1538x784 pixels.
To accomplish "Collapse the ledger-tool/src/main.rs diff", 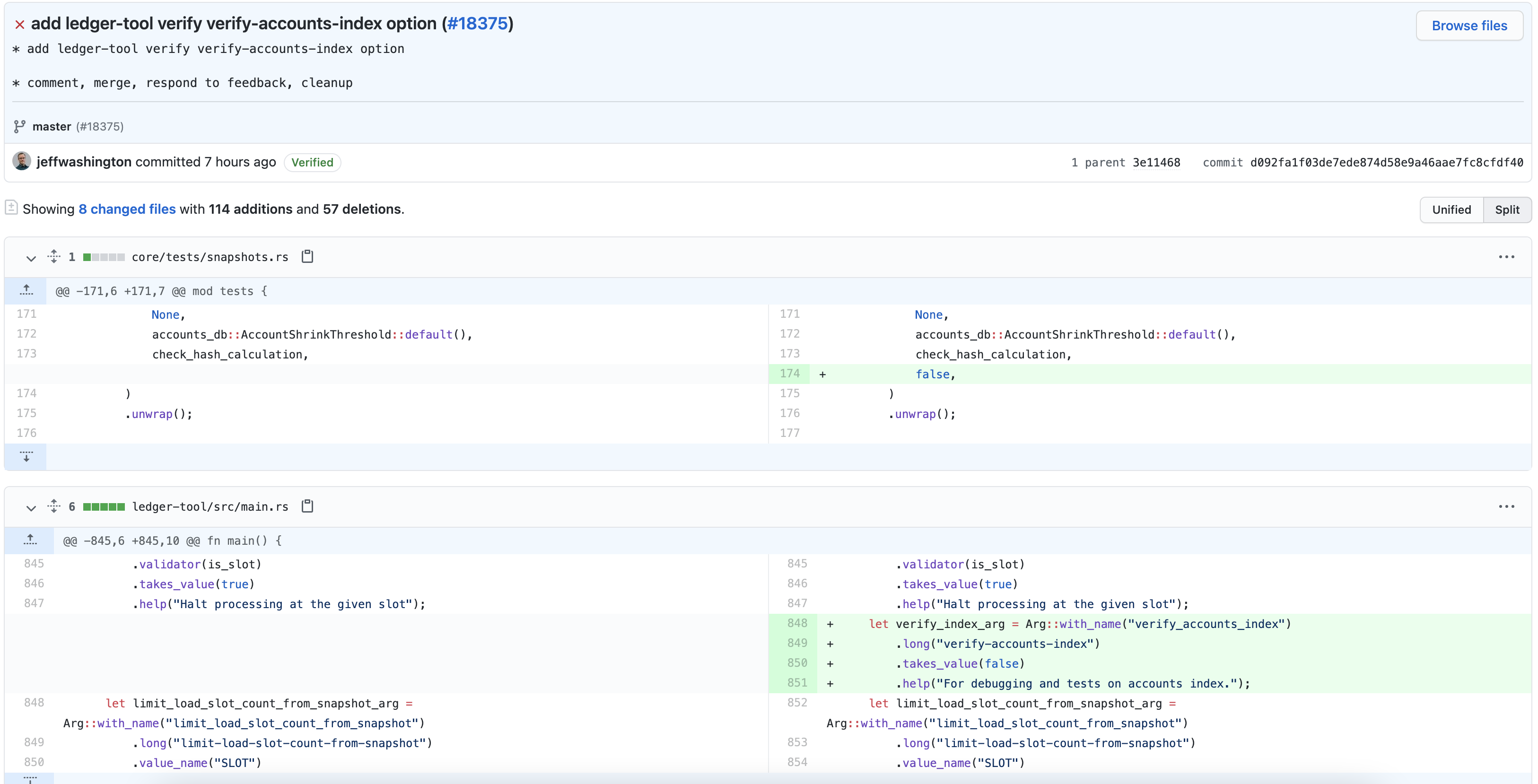I will [31, 507].
